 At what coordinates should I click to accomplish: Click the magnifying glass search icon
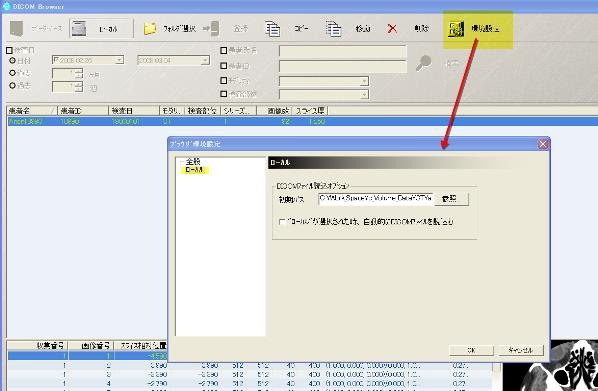(424, 63)
